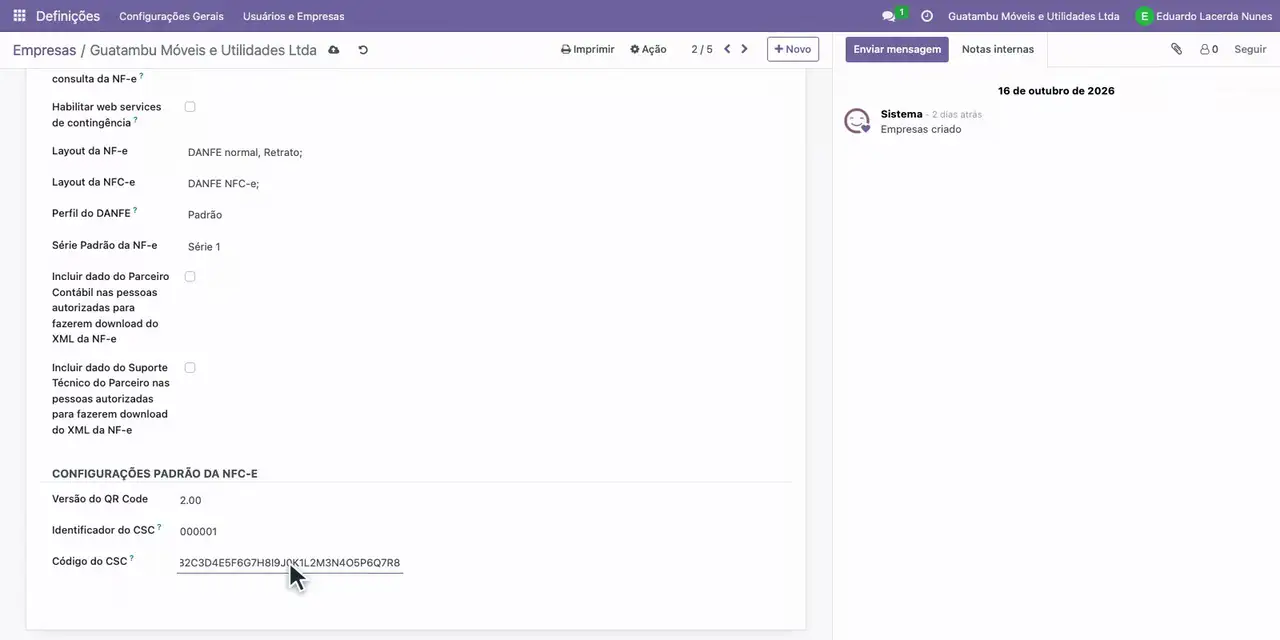Viewport: 1280px width, 640px height.
Task: Open help tooltip beside Perfil do DANFE
Action: click(x=135, y=210)
